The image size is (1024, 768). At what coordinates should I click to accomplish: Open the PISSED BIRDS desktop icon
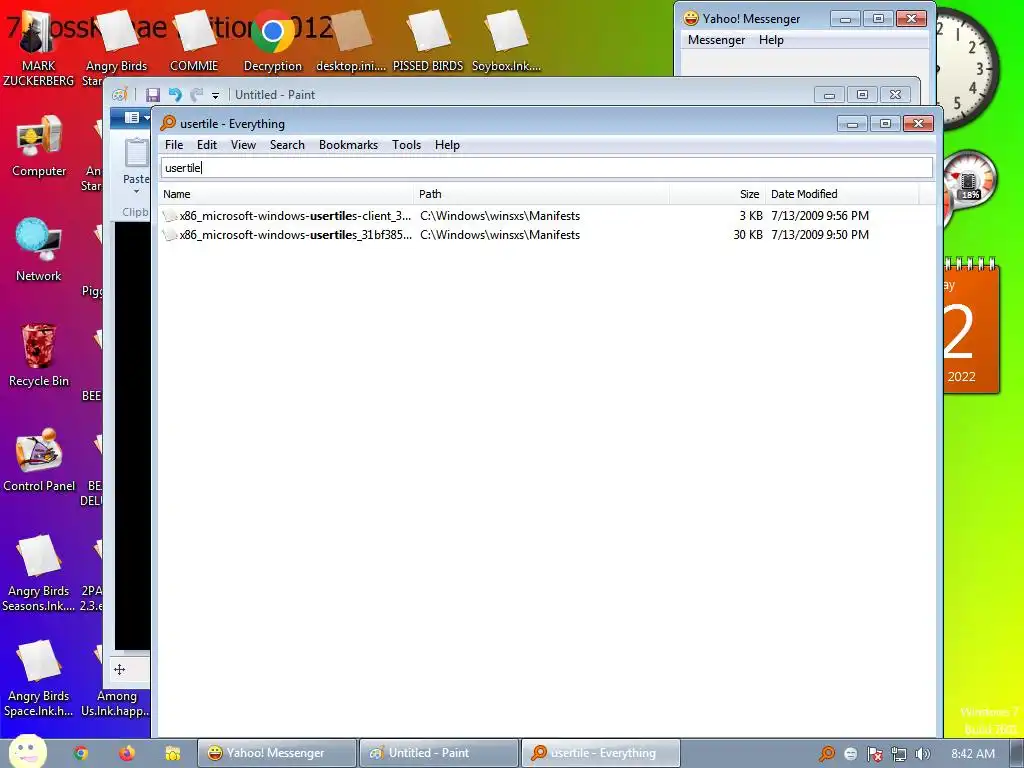428,40
